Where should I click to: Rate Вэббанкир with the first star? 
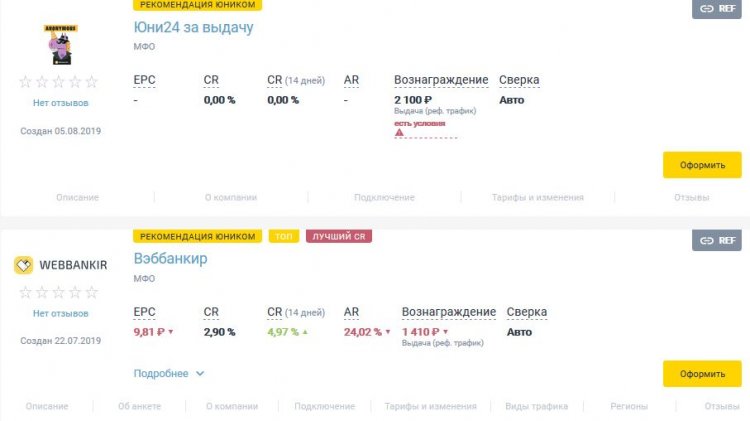(25, 292)
